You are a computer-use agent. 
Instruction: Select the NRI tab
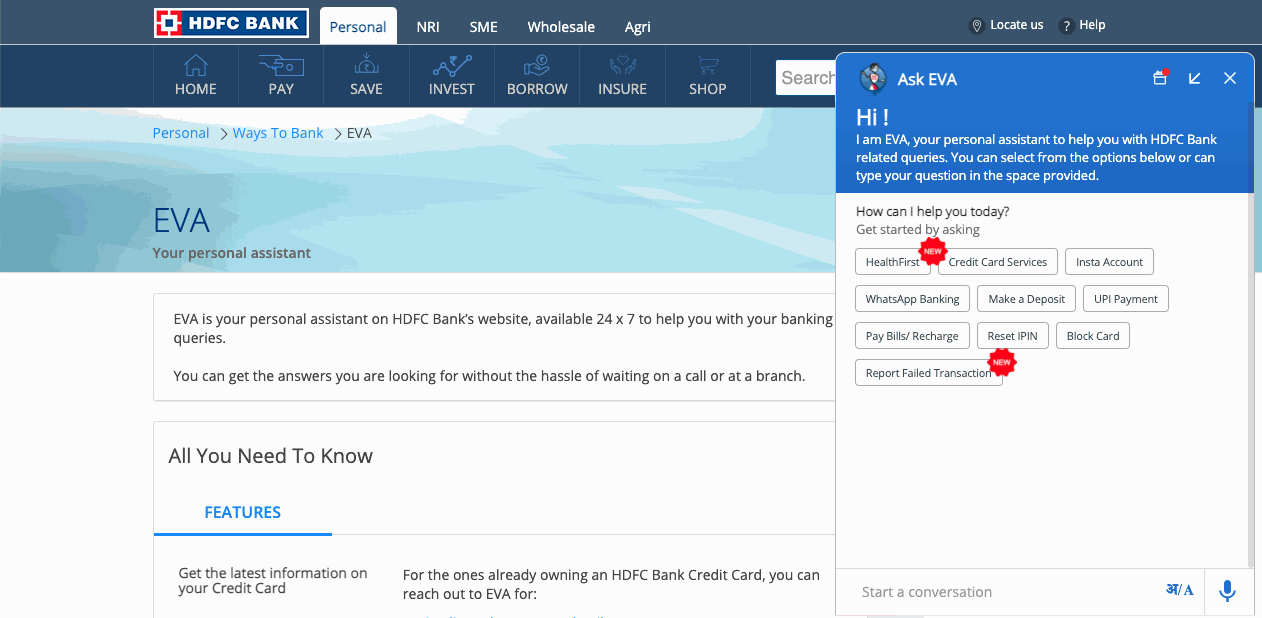coord(428,27)
